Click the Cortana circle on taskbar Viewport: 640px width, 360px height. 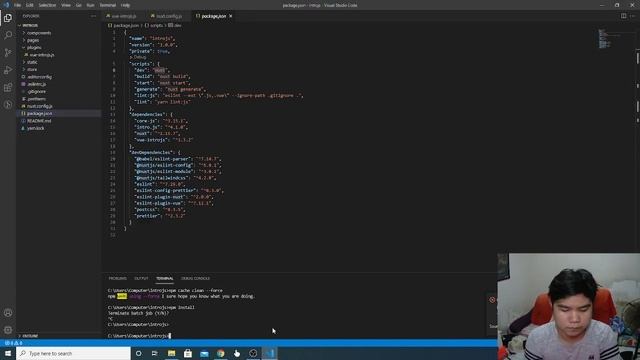138,353
